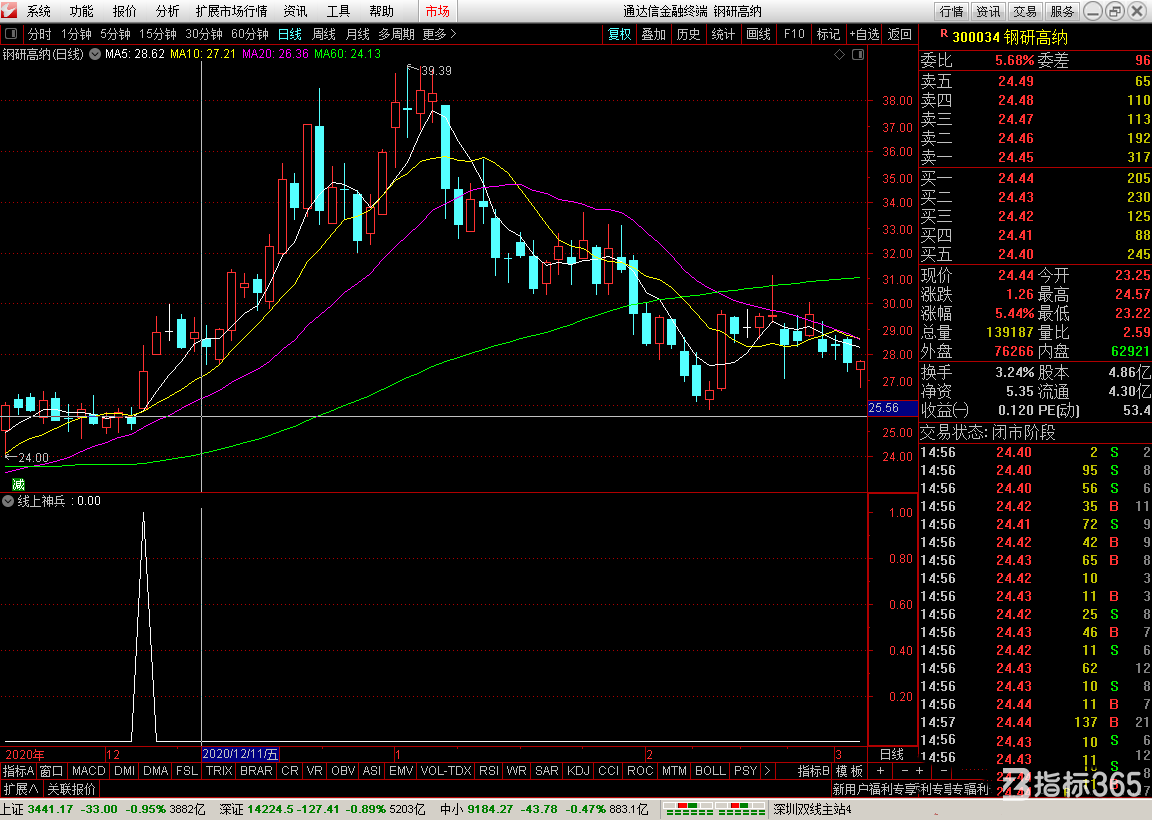Image resolution: width=1152 pixels, height=821 pixels.
Task: Add stock via the +自选 button
Action: click(x=865, y=34)
